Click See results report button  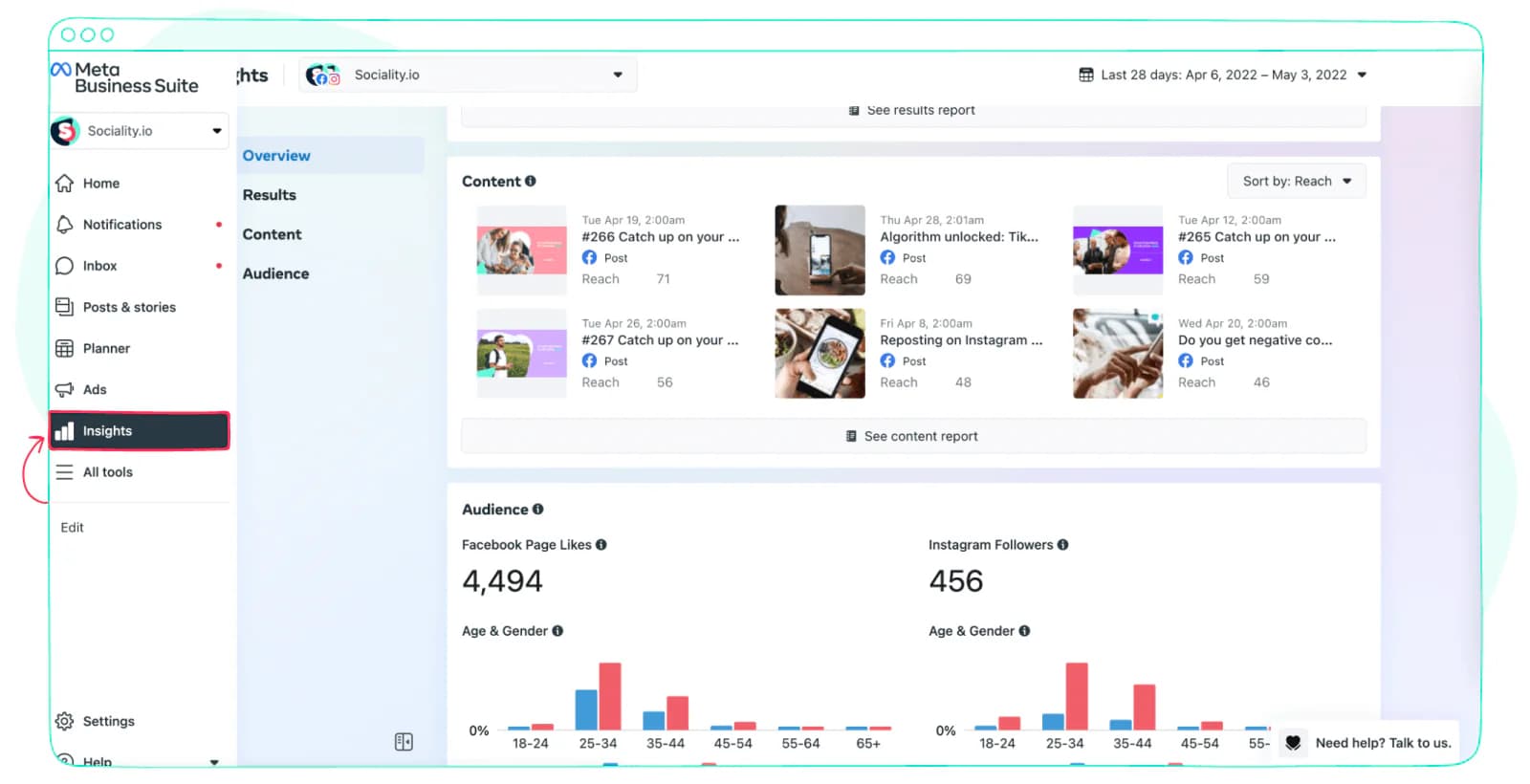[913, 113]
